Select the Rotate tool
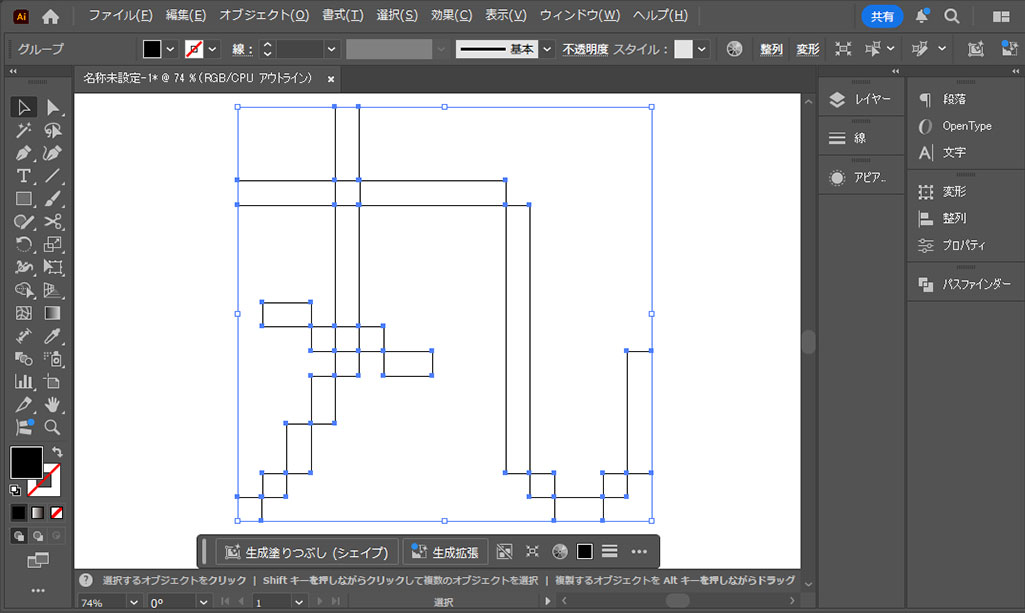Image resolution: width=1025 pixels, height=613 pixels. (x=24, y=244)
